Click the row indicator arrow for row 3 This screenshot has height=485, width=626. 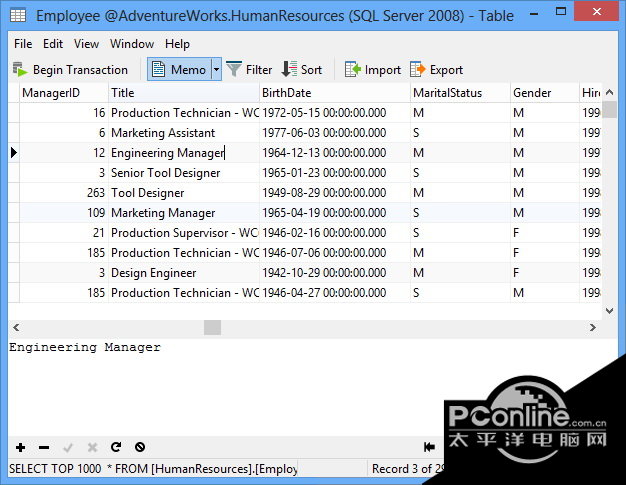[14, 152]
